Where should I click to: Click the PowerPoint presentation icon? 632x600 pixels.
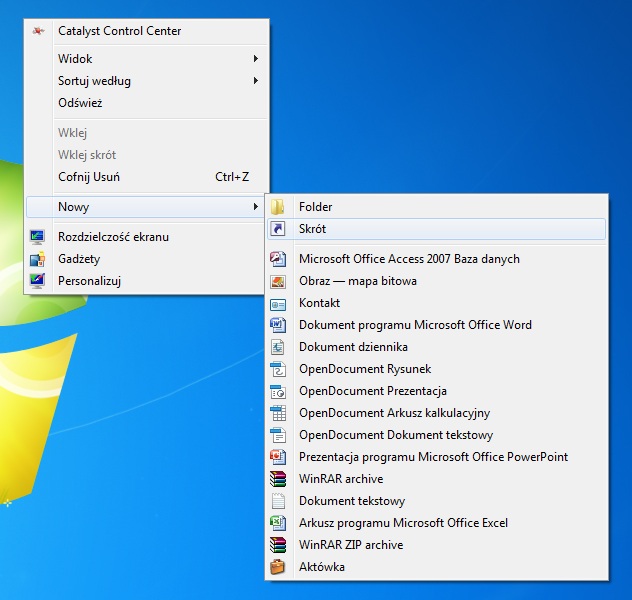click(278, 457)
